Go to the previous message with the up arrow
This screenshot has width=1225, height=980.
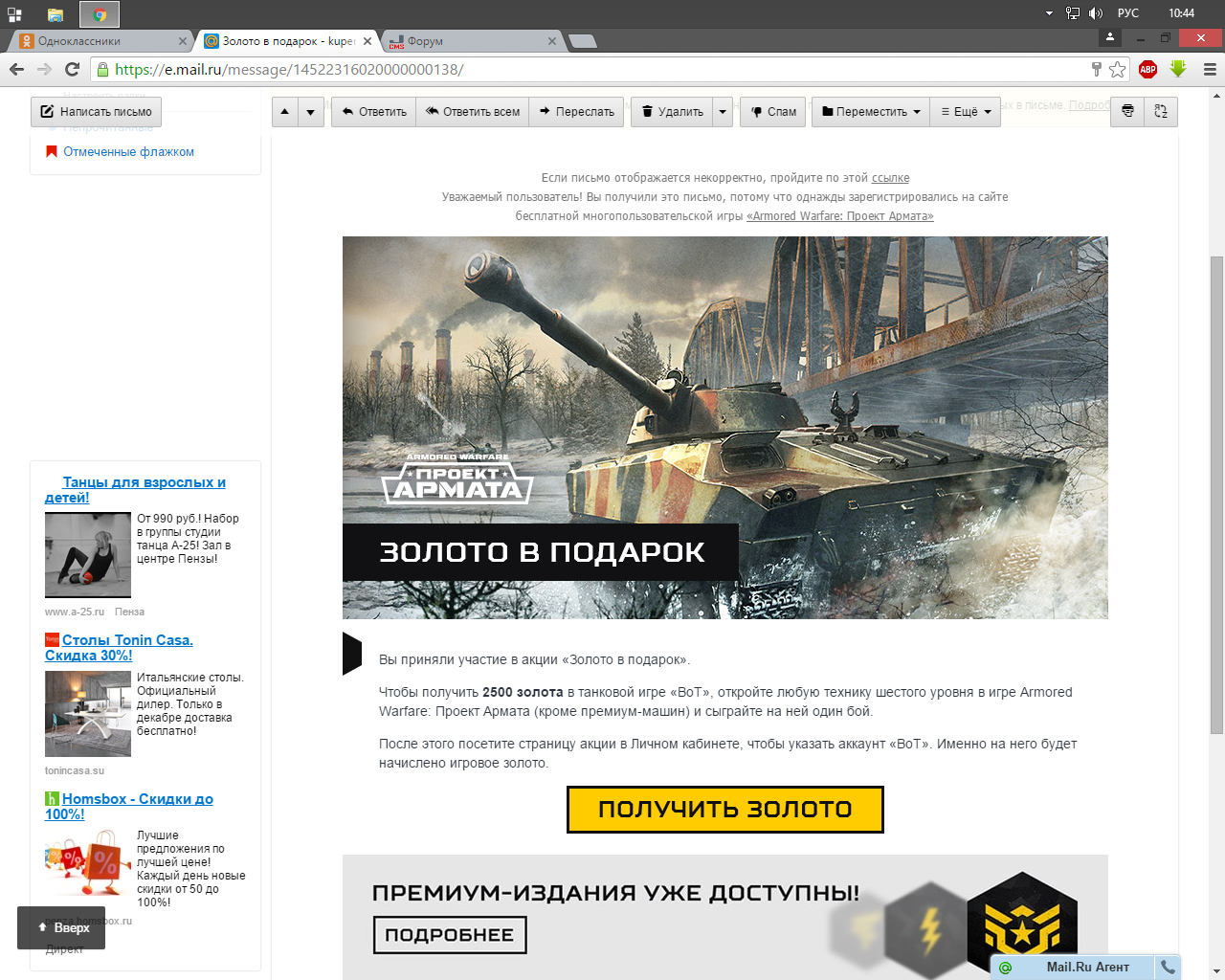pyautogui.click(x=284, y=112)
